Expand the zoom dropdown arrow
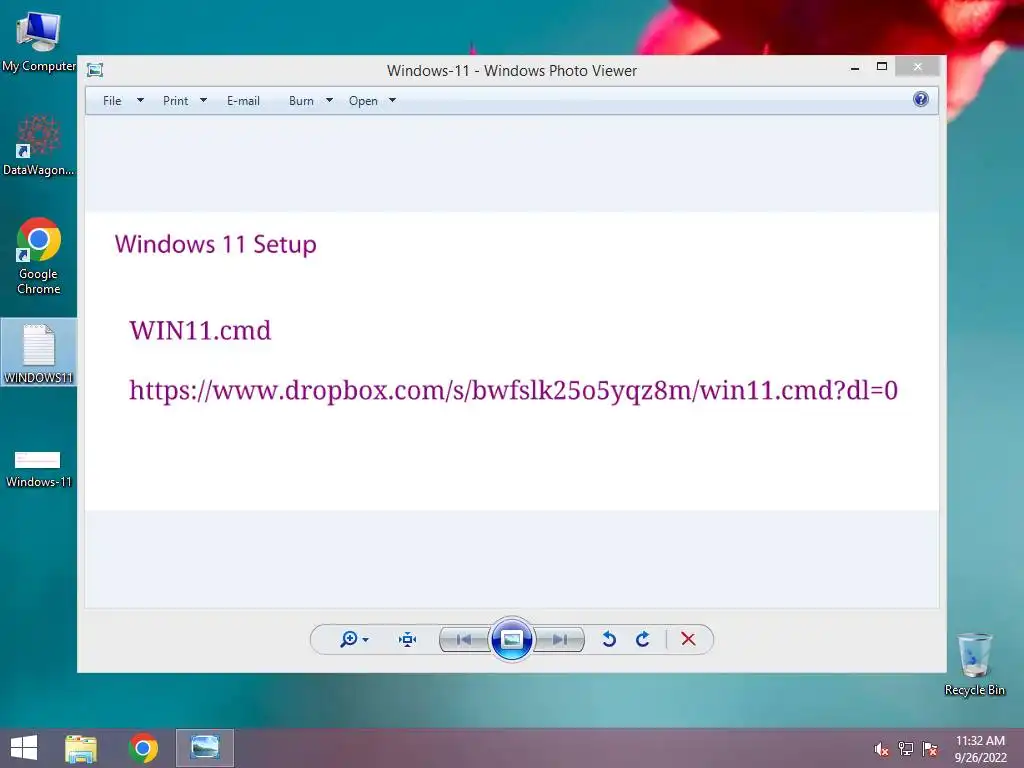 pyautogui.click(x=366, y=640)
